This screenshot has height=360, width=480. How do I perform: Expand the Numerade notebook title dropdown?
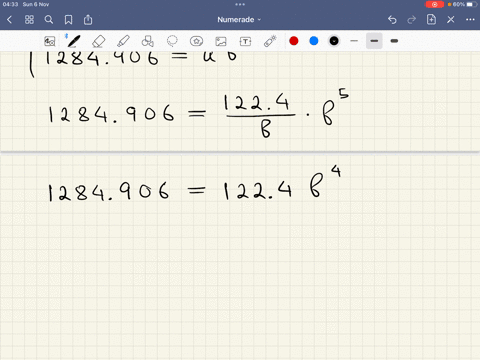click(239, 20)
